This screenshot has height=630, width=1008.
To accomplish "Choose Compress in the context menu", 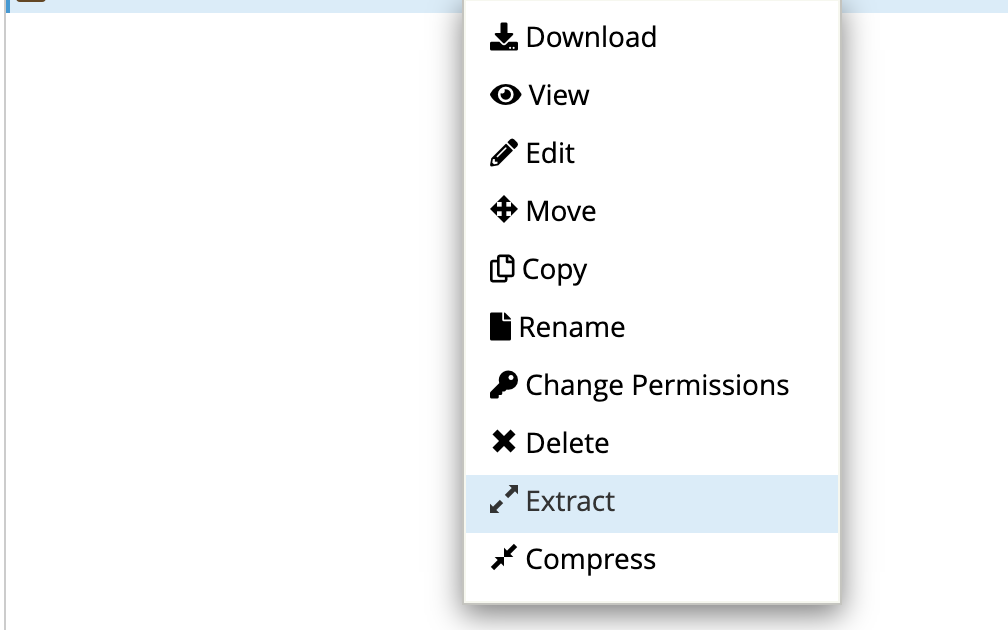I will [652, 559].
